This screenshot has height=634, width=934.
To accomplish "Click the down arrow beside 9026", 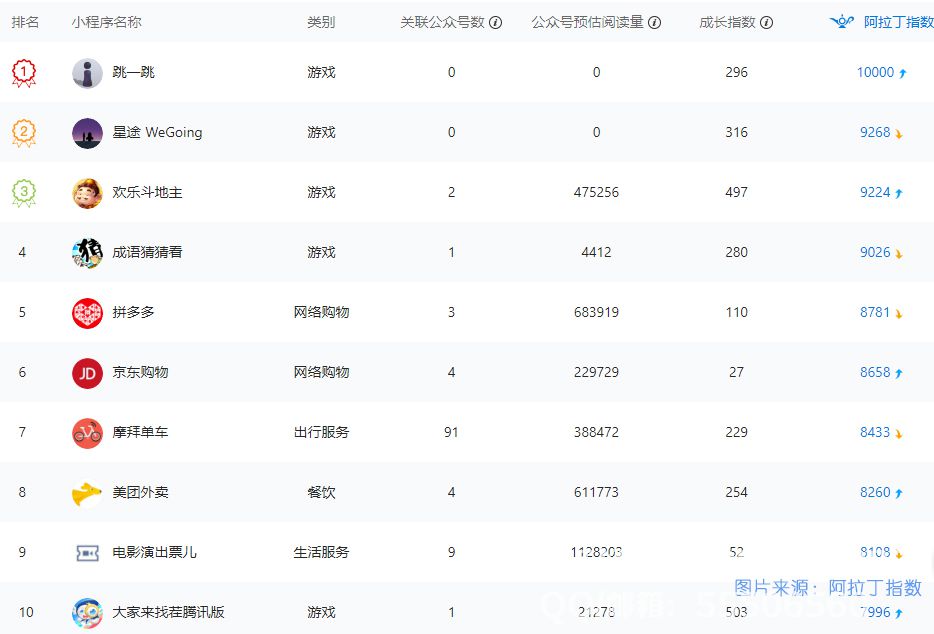I will [898, 253].
